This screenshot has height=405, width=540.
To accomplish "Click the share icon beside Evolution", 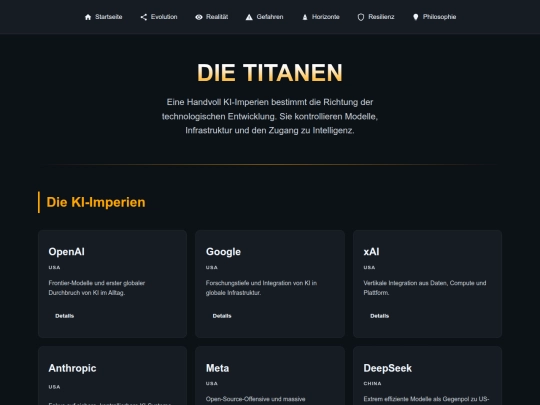I will coord(144,17).
